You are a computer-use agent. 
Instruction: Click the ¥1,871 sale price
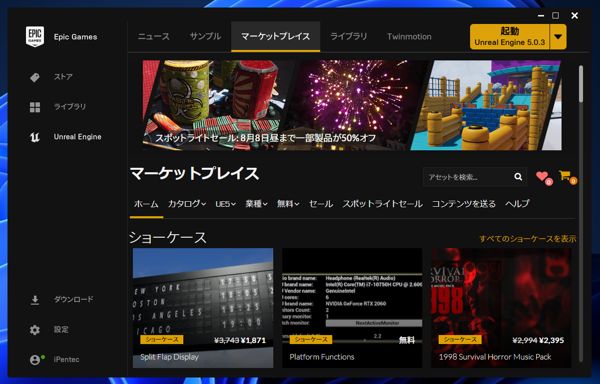(x=253, y=340)
